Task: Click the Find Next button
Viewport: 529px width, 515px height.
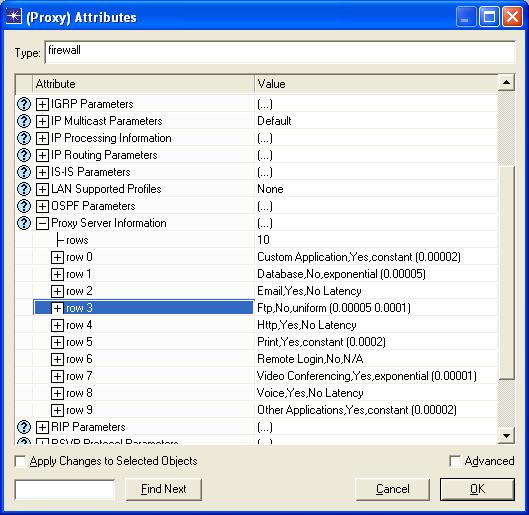Action: [x=164, y=489]
